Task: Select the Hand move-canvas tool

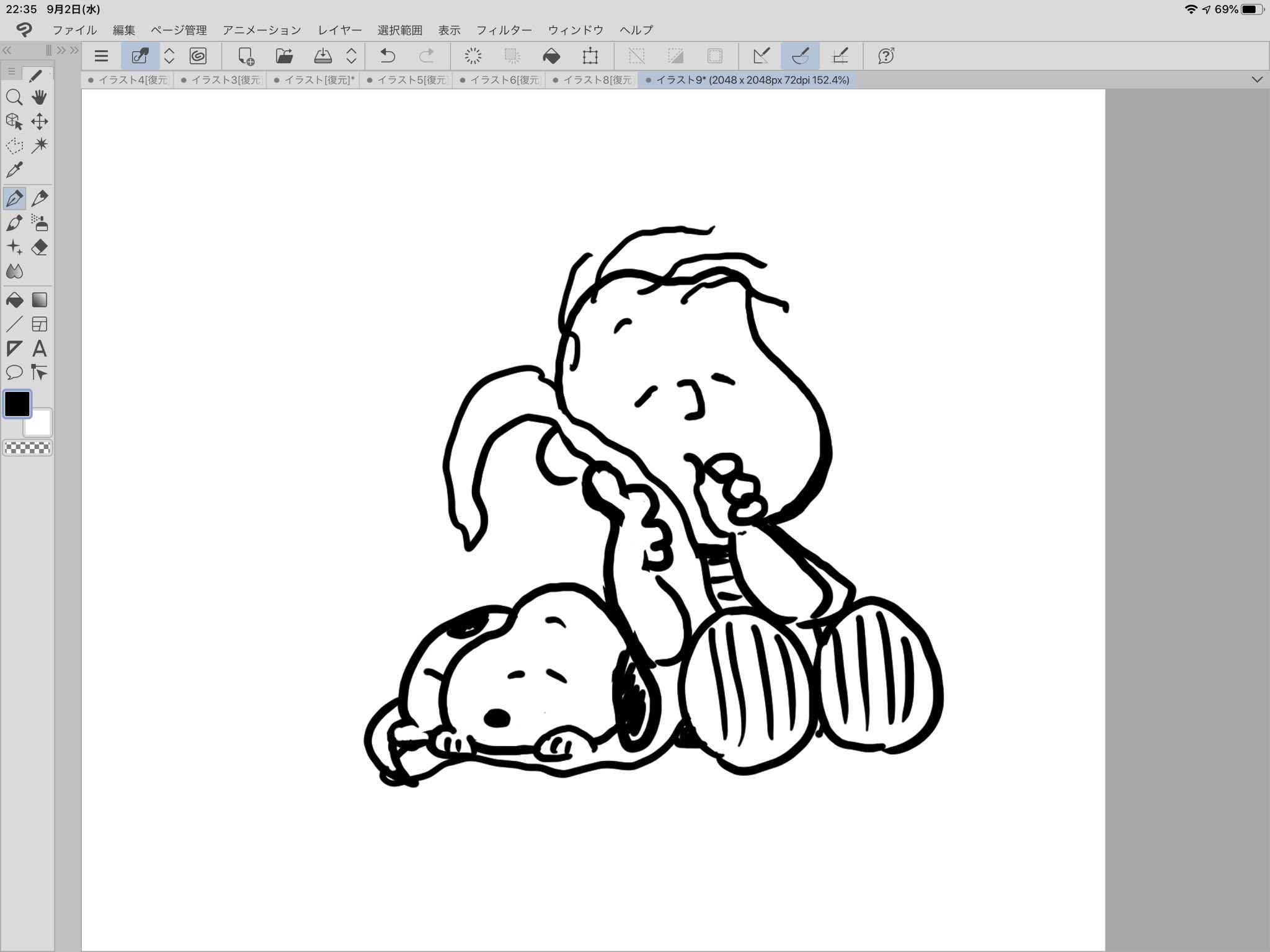Action: coord(39,97)
